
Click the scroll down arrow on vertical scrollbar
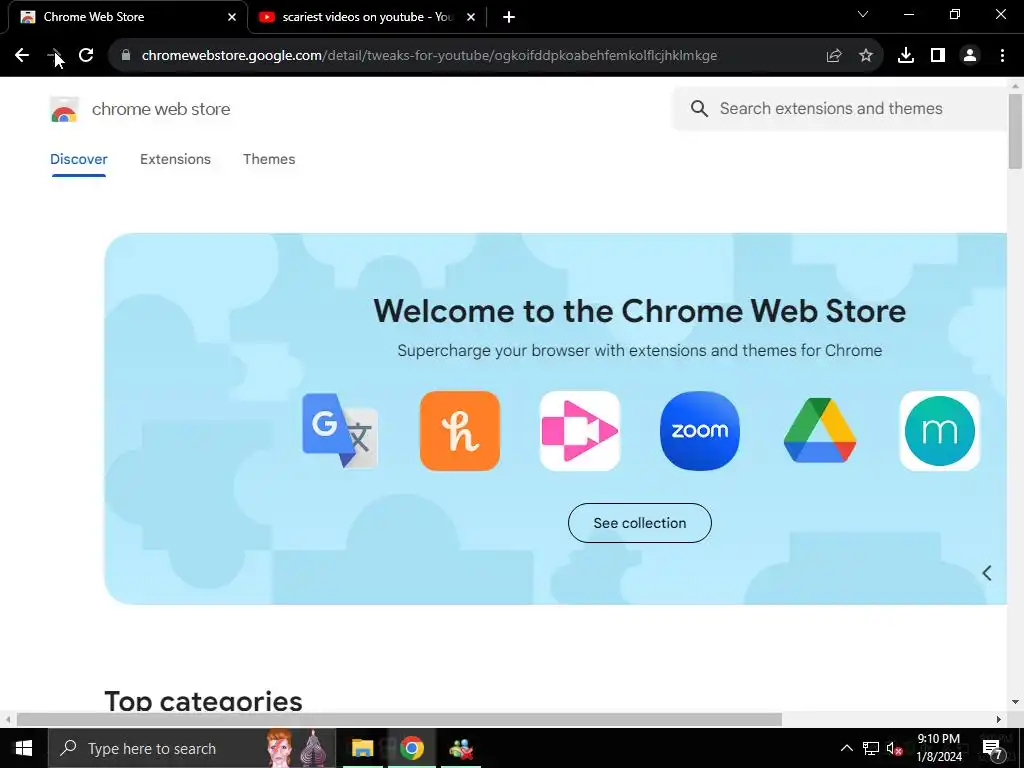[x=1015, y=703]
